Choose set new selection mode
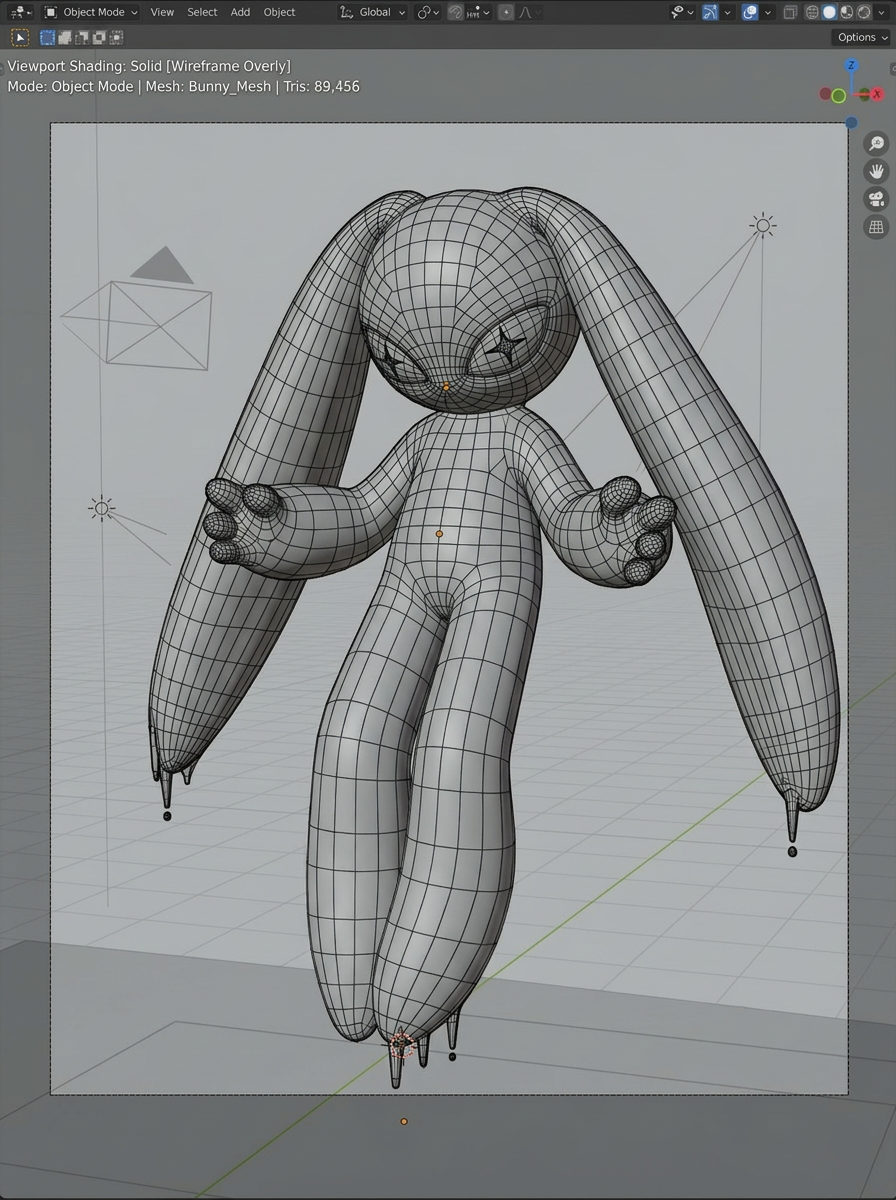 pos(47,37)
